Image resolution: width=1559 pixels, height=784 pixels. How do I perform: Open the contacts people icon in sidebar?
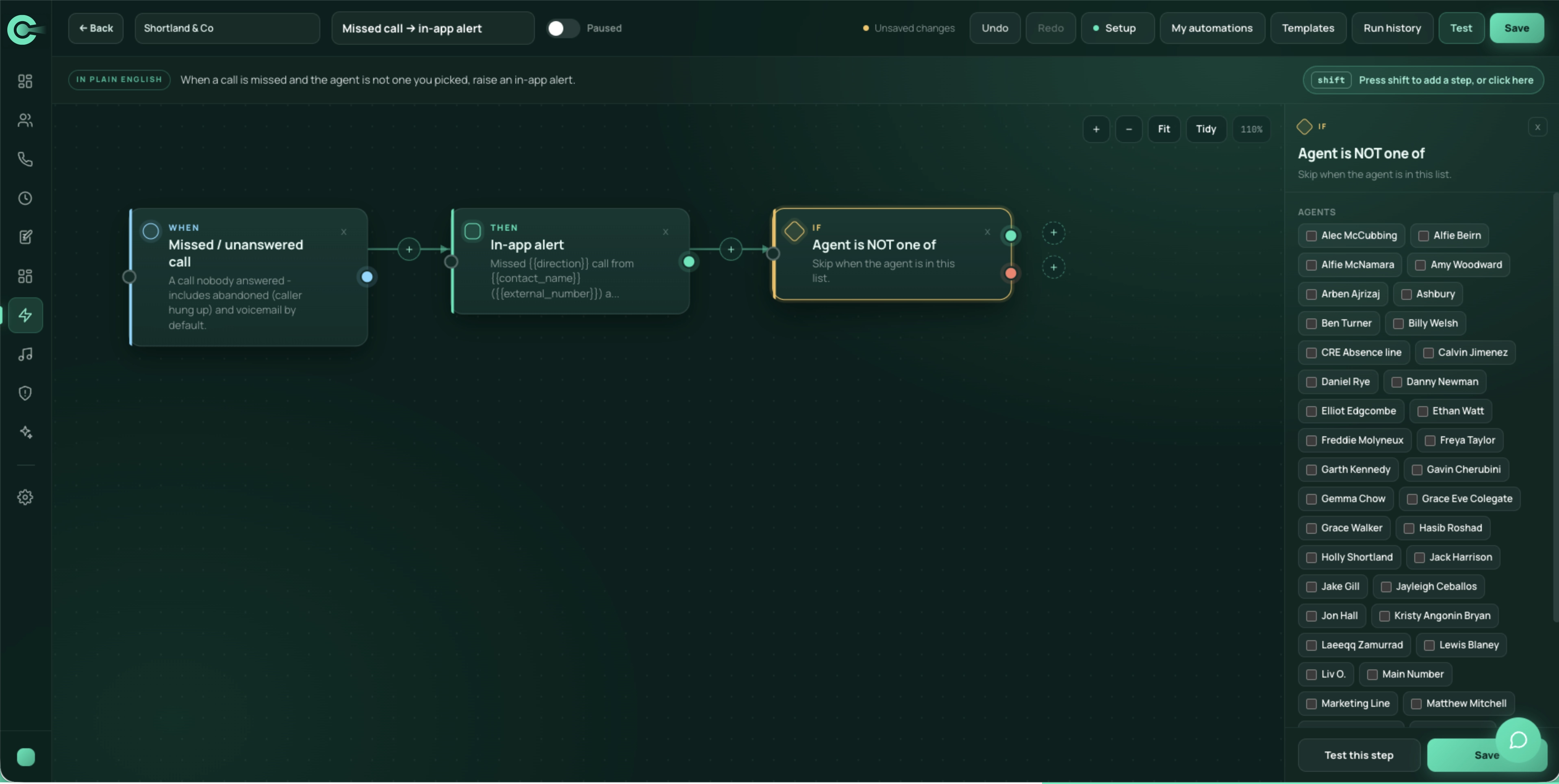25,120
